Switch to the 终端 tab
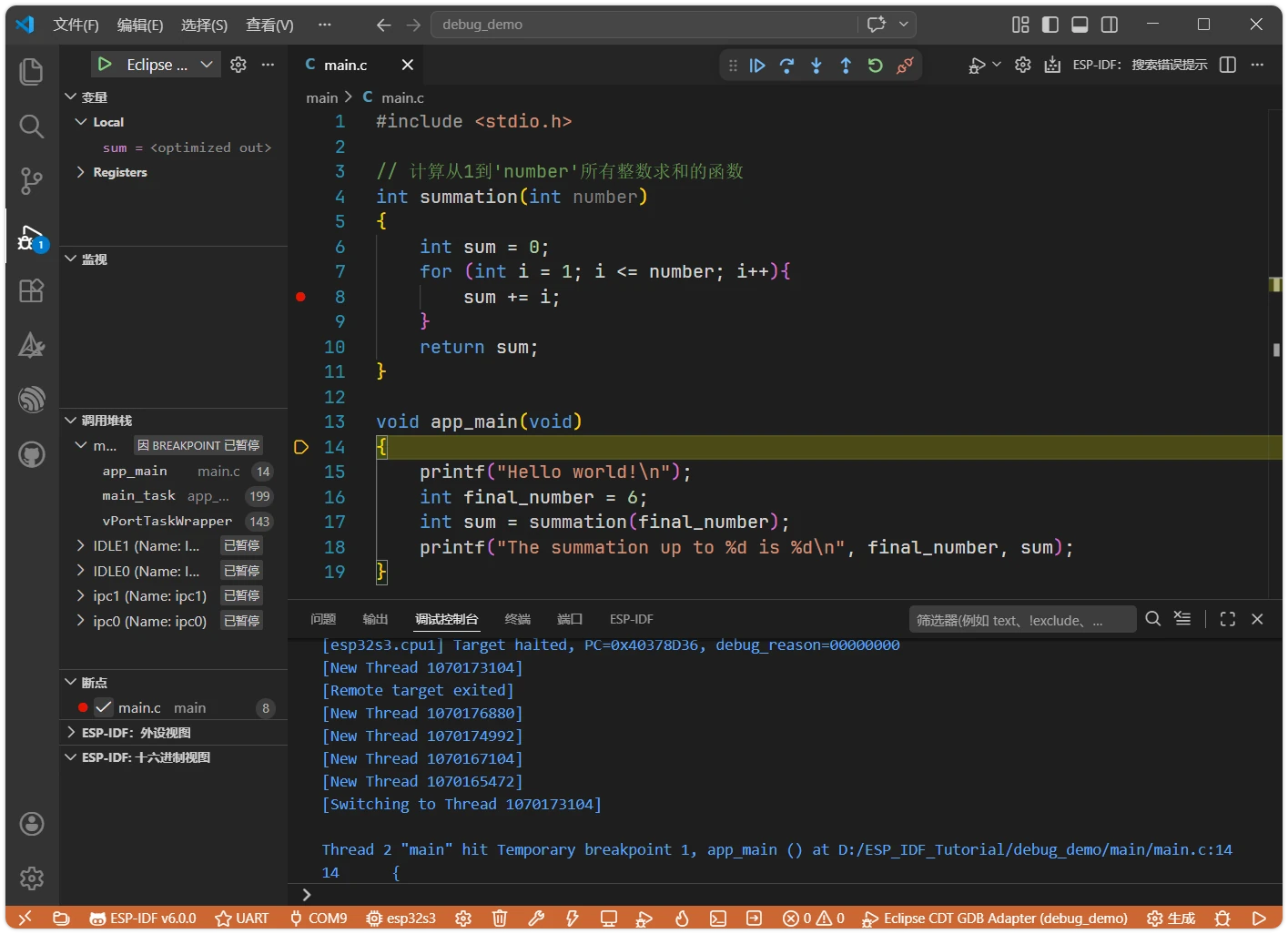The height and width of the screenshot is (934, 1288). click(x=517, y=619)
